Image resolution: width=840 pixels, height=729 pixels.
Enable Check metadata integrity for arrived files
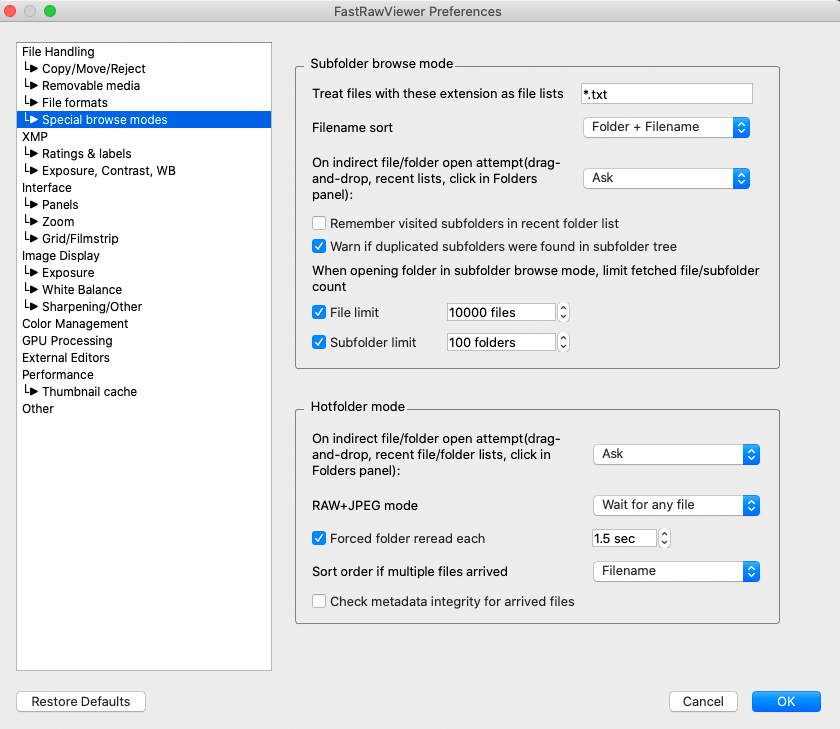coord(320,601)
